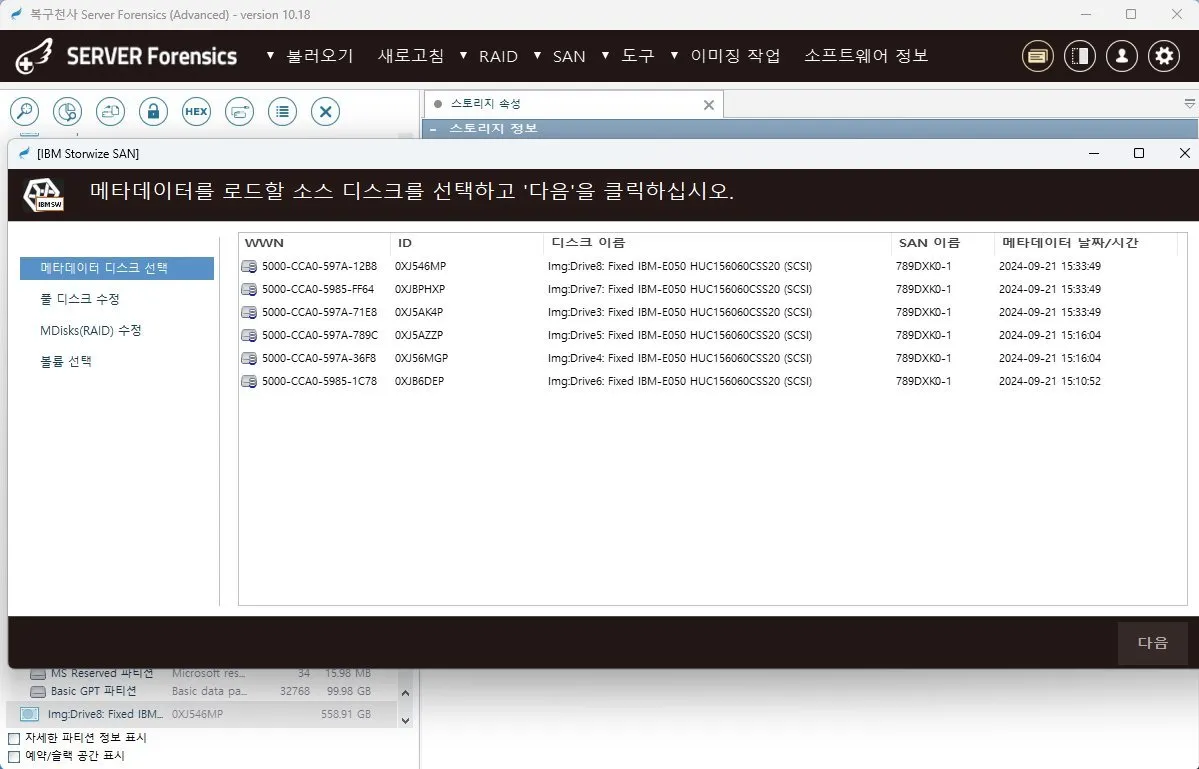Screen dimensions: 1199x769
Task: Click the 다음 button
Action: click(x=1152, y=643)
